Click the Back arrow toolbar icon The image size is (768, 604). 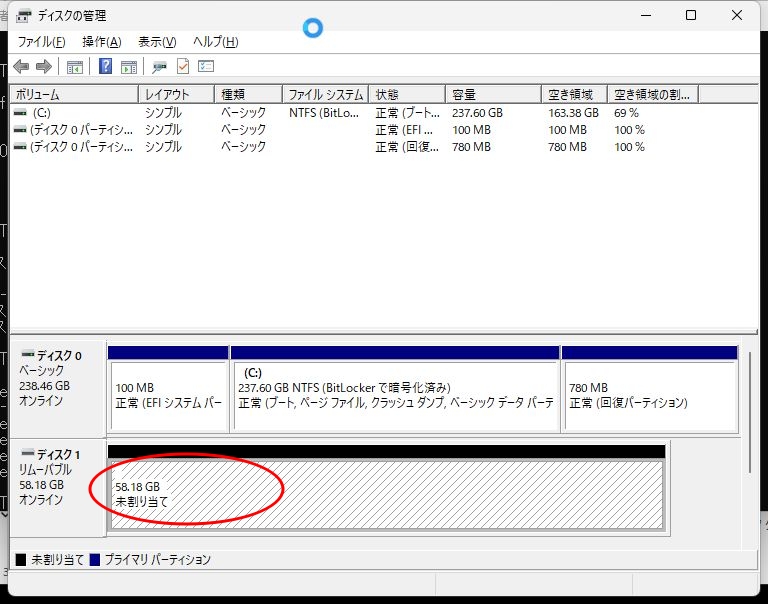(21, 66)
